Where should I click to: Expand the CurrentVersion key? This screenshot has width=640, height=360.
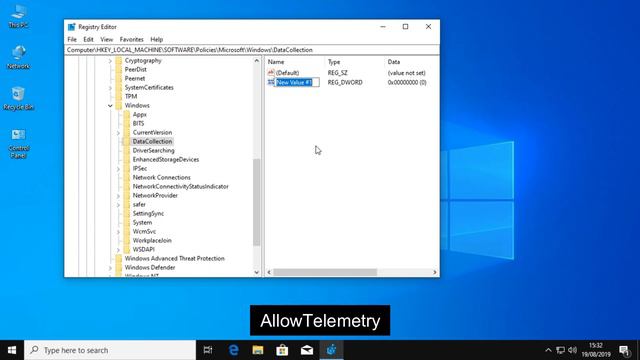pos(118,133)
